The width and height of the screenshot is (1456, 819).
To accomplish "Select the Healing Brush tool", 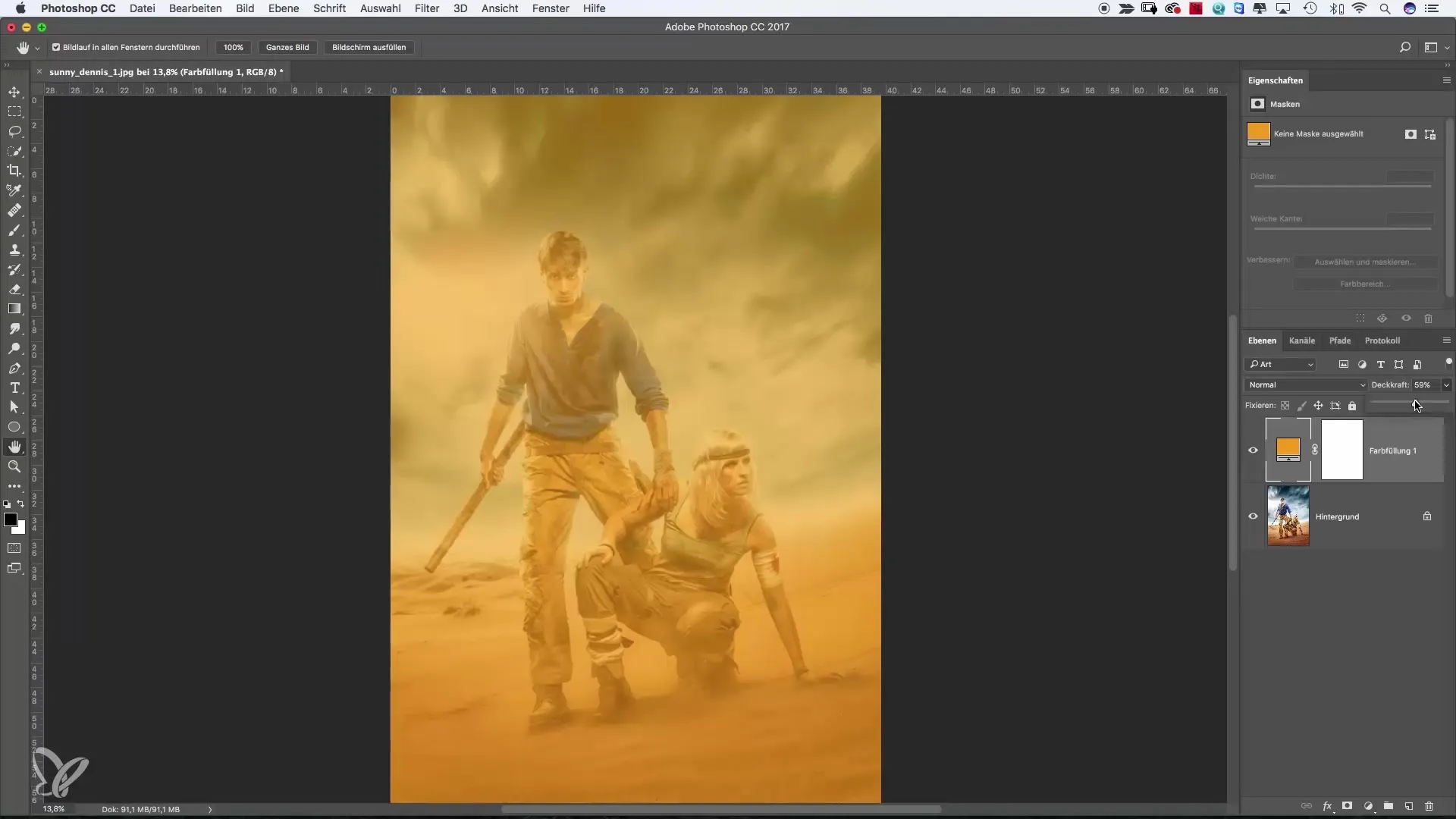I will (14, 210).
